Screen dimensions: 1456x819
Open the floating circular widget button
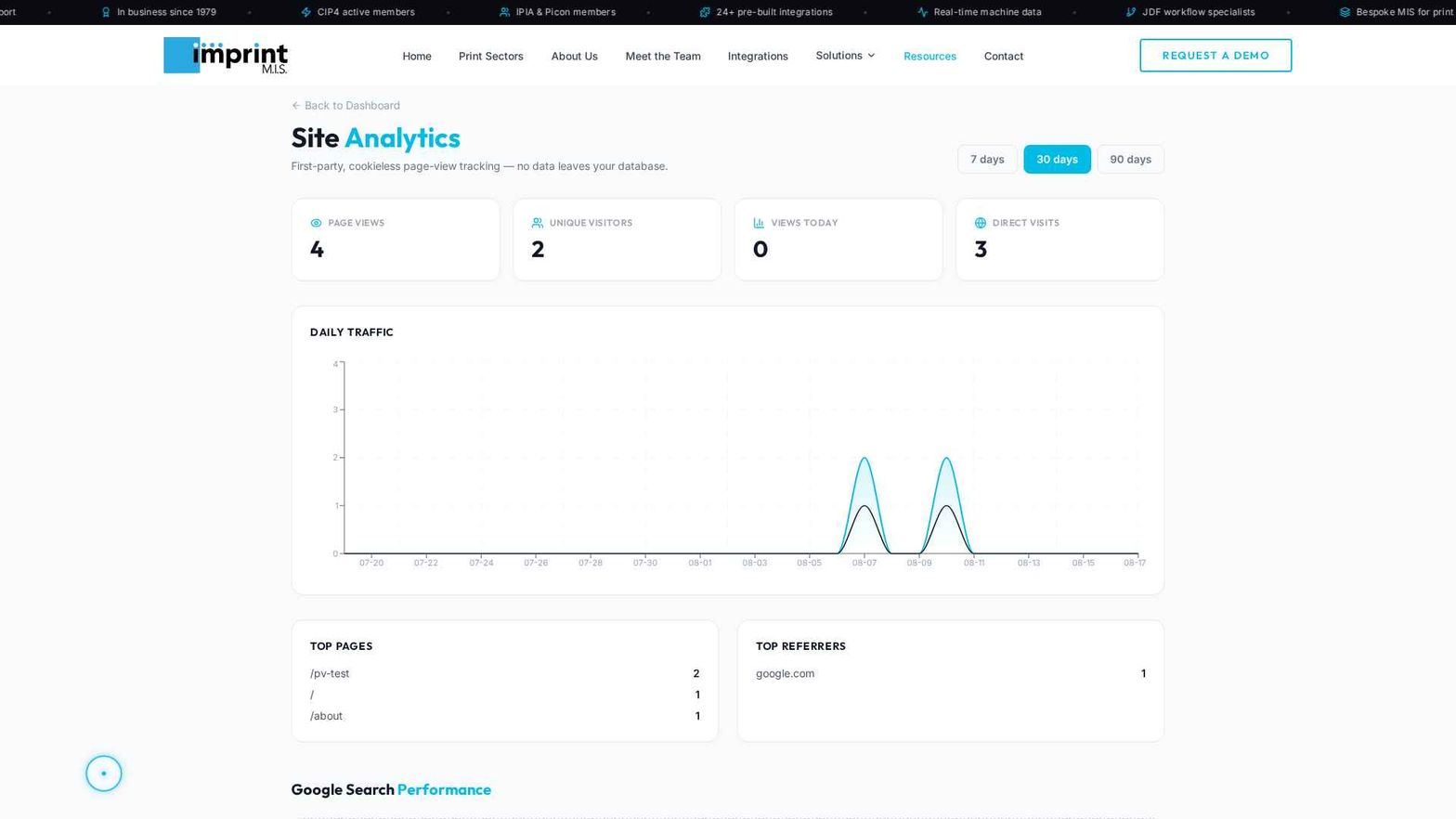tap(104, 773)
